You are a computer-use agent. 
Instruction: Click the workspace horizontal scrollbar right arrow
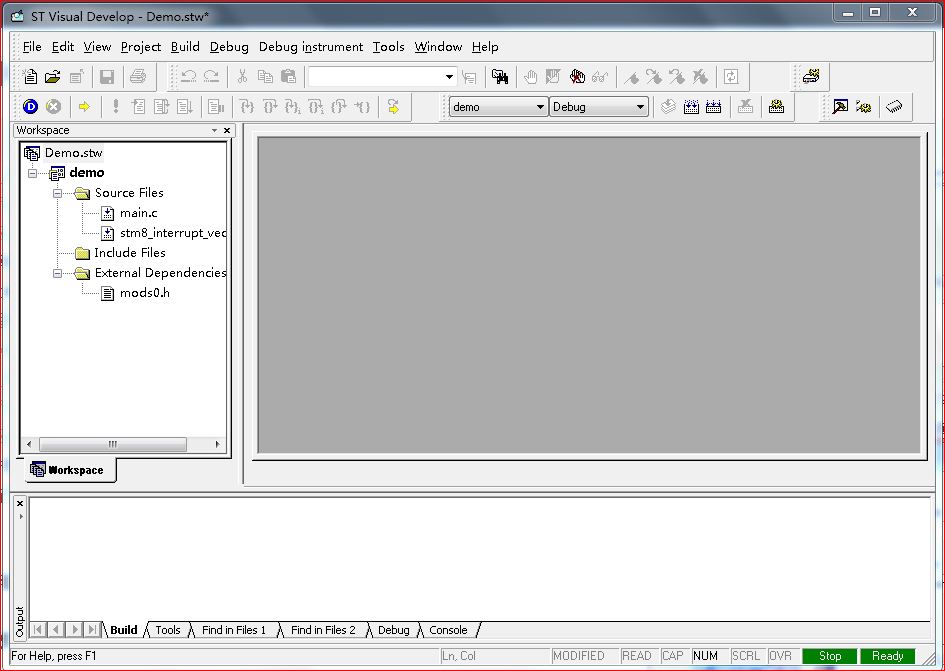(x=218, y=444)
